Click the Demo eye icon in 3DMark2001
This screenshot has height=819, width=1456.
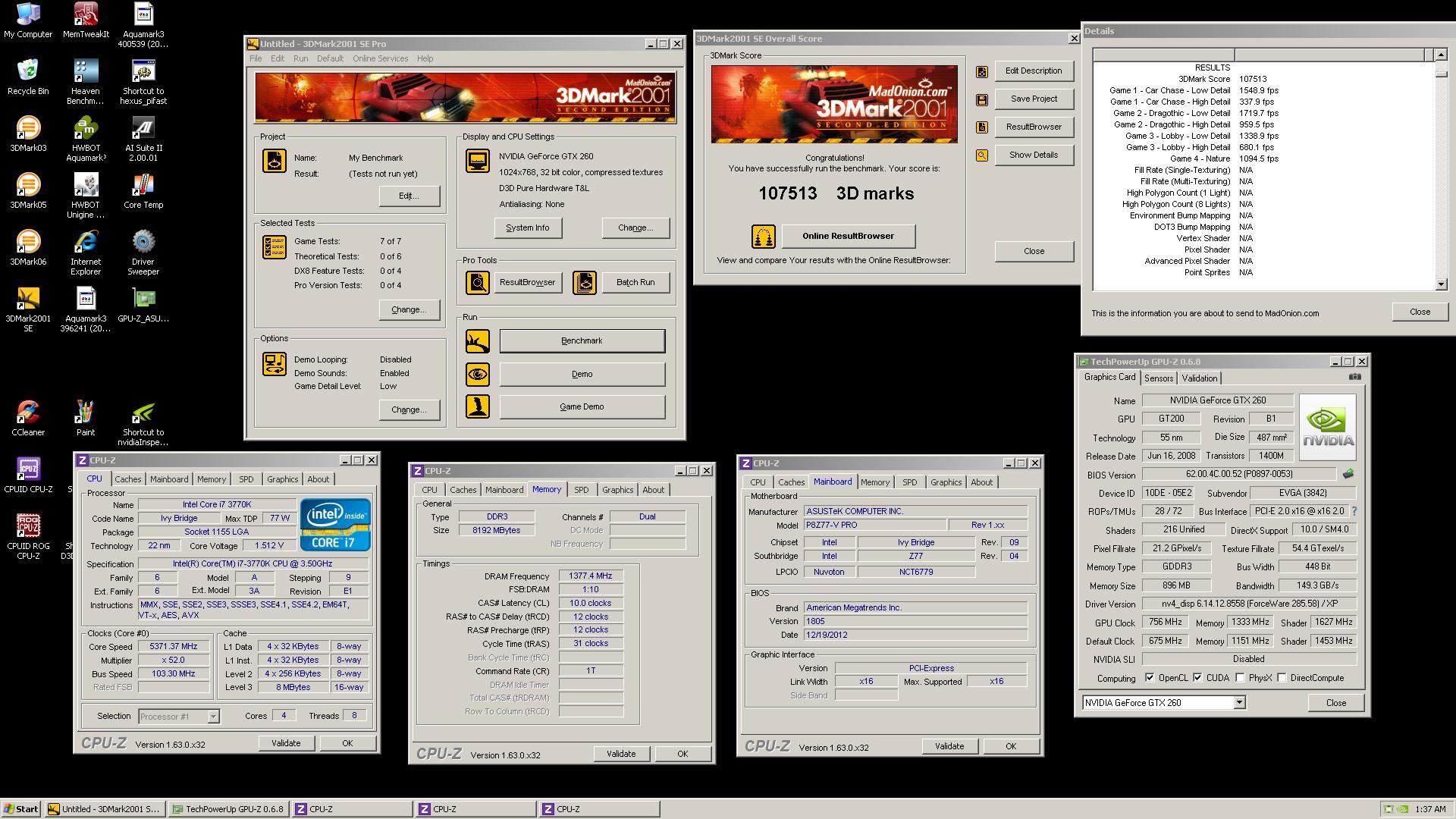[477, 374]
